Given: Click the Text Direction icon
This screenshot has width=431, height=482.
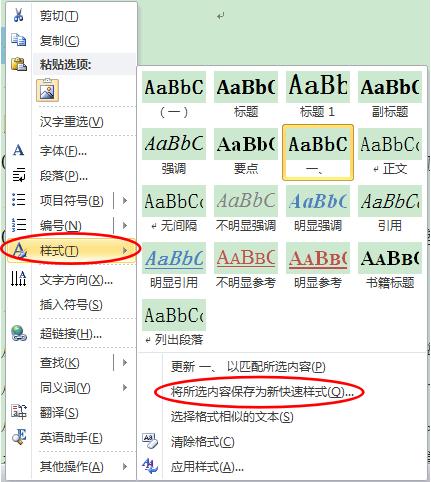Looking at the screenshot, I should tap(19, 279).
